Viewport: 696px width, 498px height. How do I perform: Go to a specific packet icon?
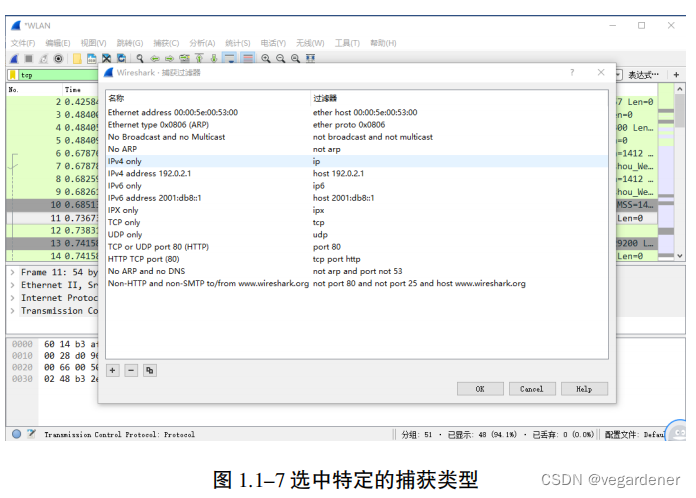tap(184, 59)
